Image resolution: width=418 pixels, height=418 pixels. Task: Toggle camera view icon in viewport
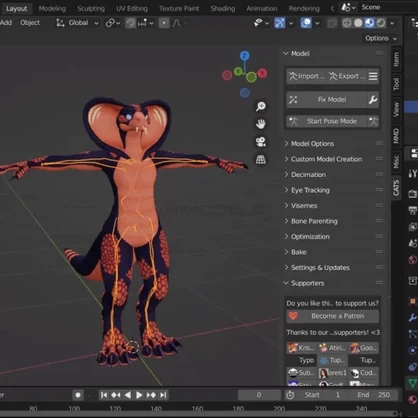point(261,142)
